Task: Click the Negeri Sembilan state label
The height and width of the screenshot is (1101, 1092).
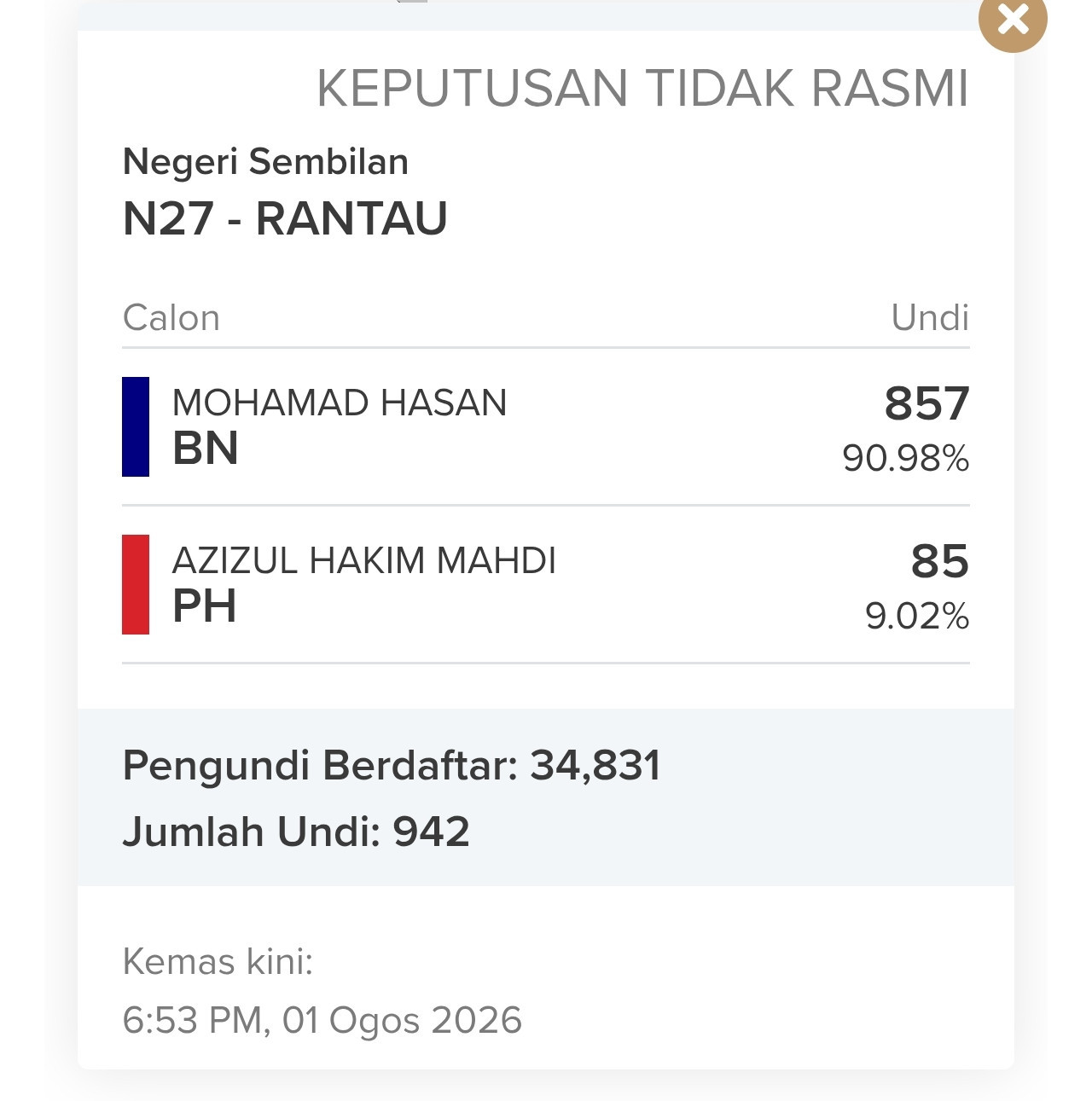Action: click(x=266, y=161)
